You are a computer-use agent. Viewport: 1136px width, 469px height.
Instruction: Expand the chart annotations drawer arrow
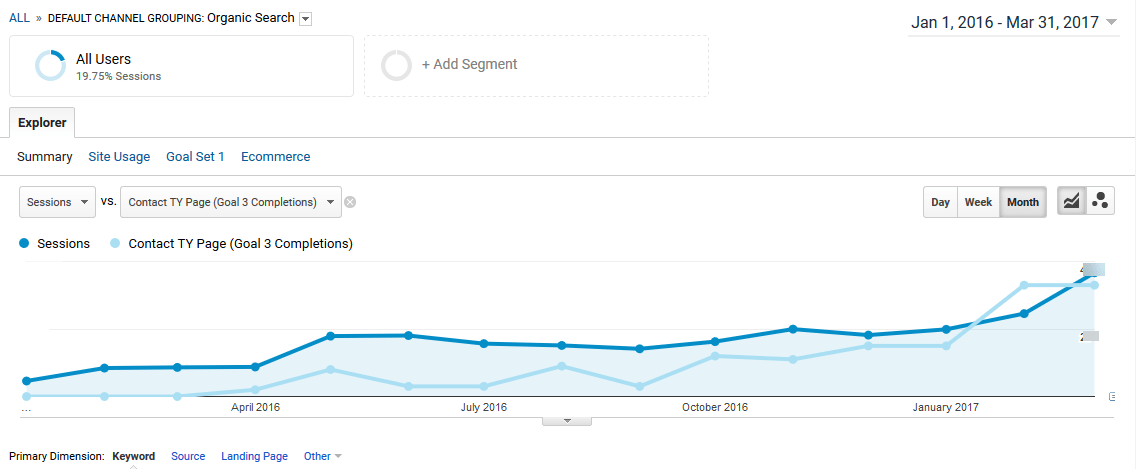(567, 421)
